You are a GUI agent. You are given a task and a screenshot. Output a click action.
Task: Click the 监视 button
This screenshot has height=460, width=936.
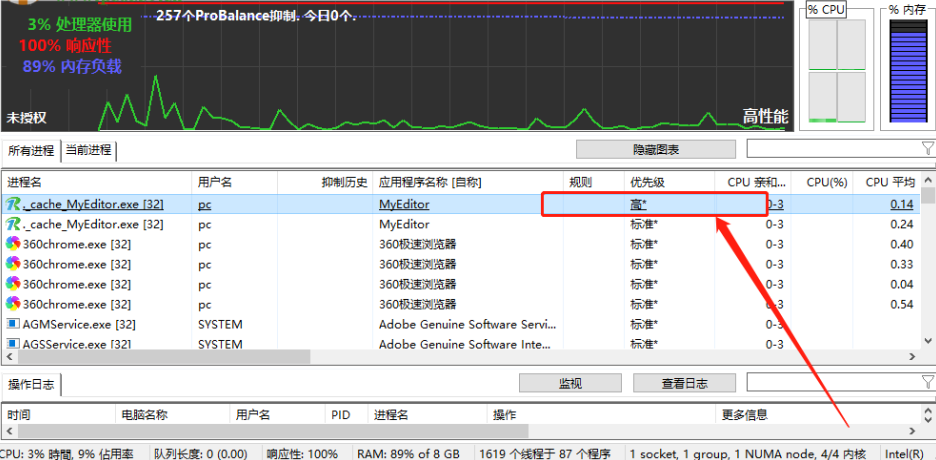tap(570, 383)
